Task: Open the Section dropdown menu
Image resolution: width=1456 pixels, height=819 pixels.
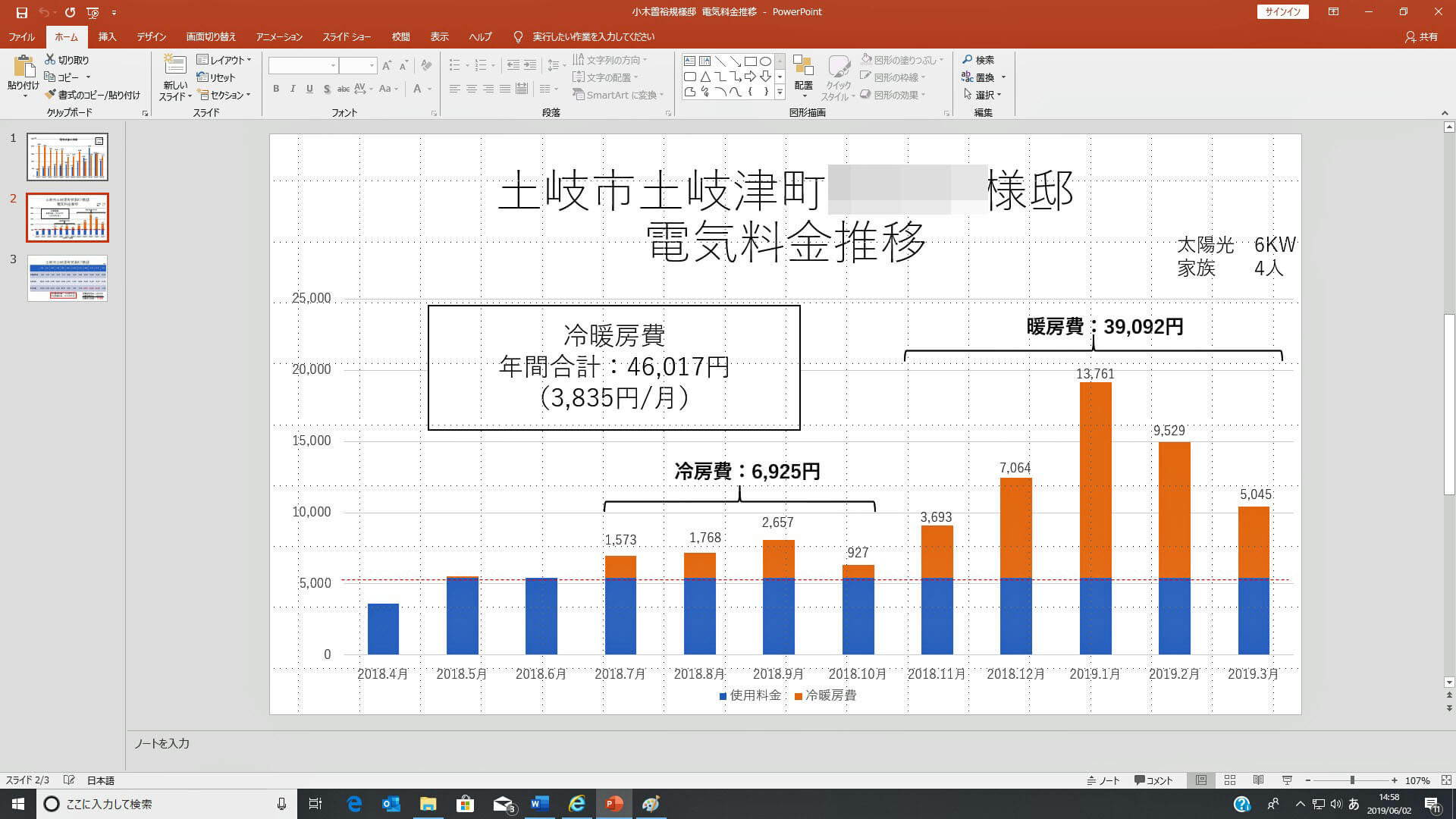Action: point(224,95)
